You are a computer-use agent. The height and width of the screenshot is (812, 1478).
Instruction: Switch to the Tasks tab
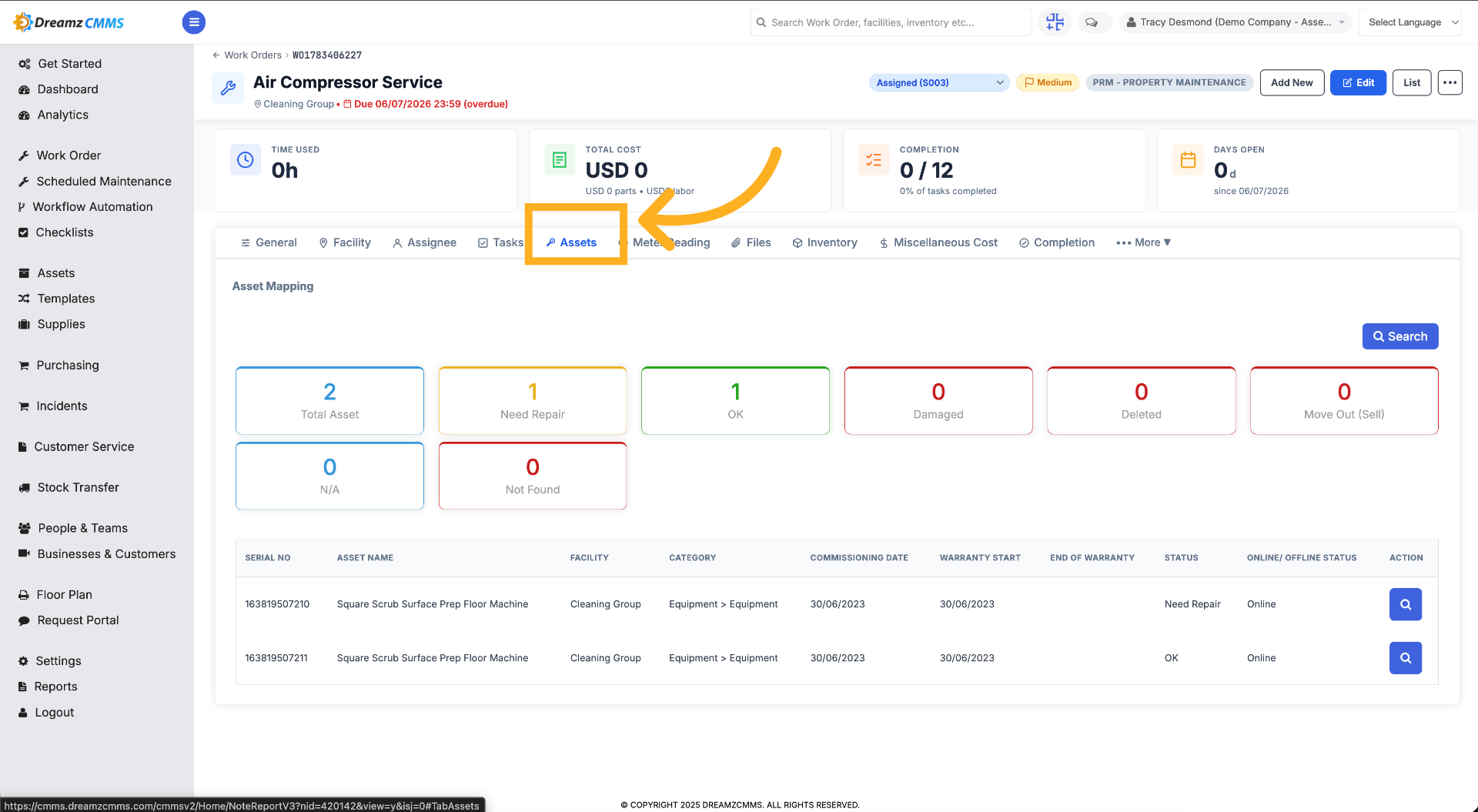(x=500, y=242)
